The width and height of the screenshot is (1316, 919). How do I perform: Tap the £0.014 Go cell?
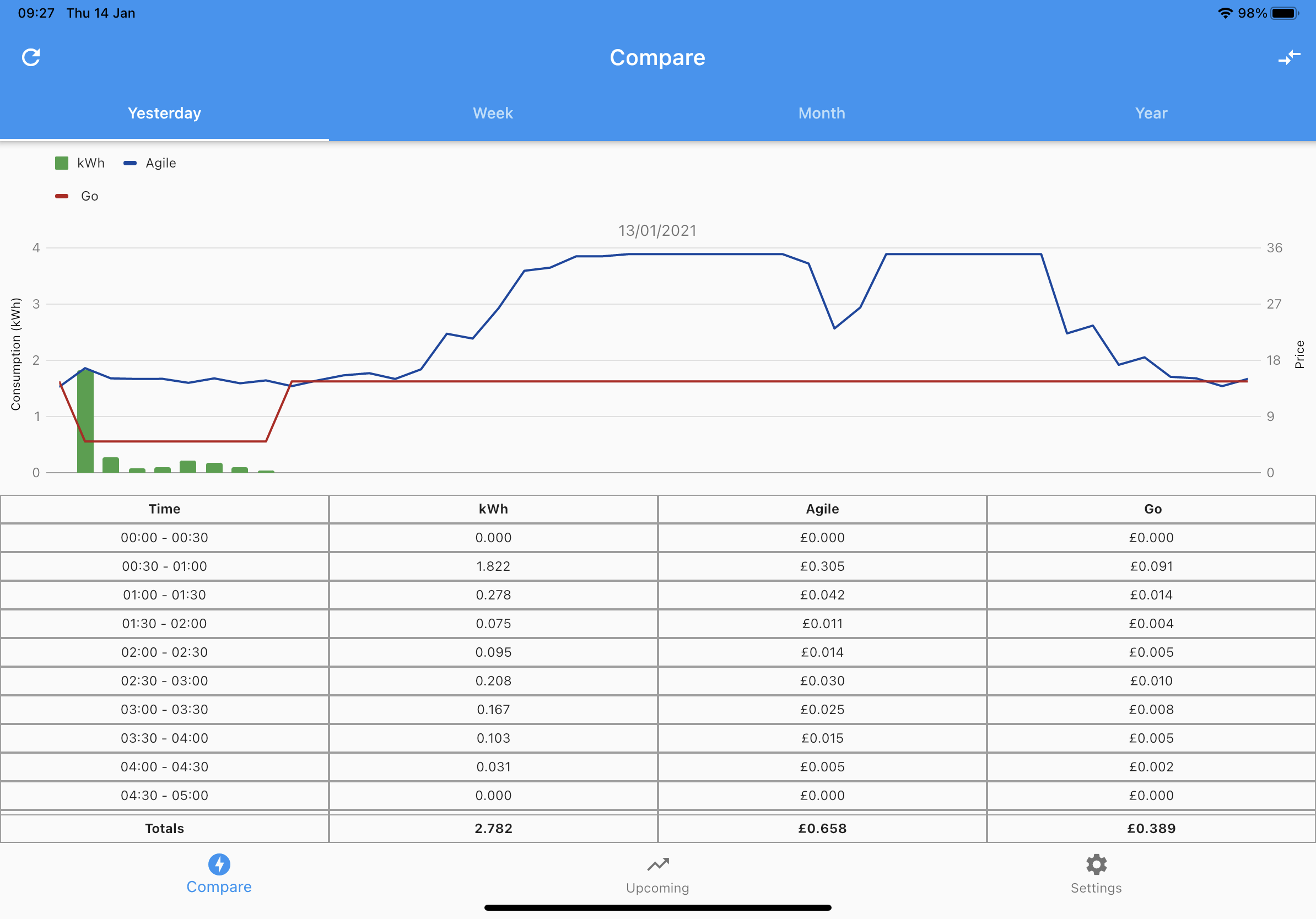1152,594
